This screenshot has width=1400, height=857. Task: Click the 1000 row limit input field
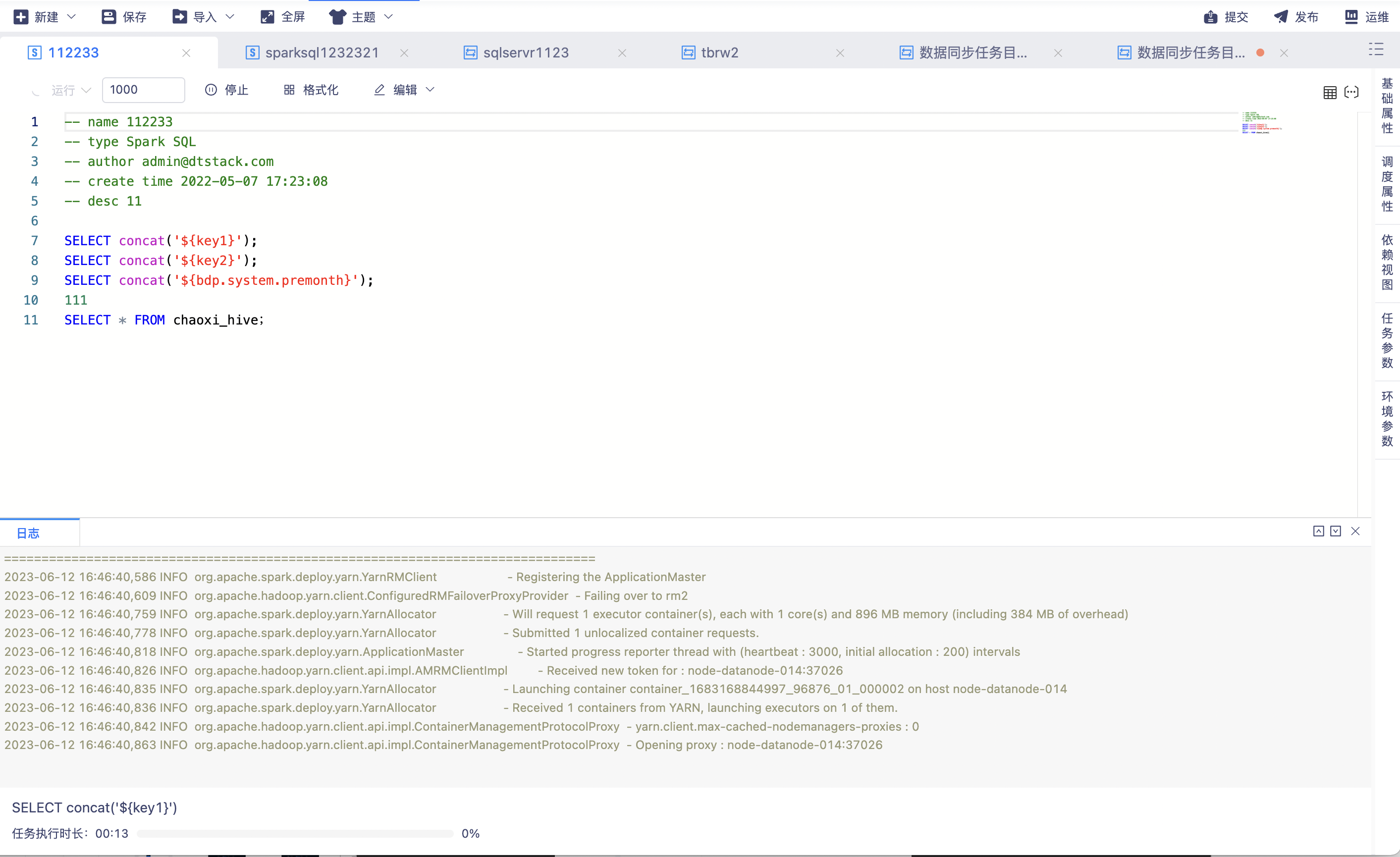pyautogui.click(x=143, y=90)
